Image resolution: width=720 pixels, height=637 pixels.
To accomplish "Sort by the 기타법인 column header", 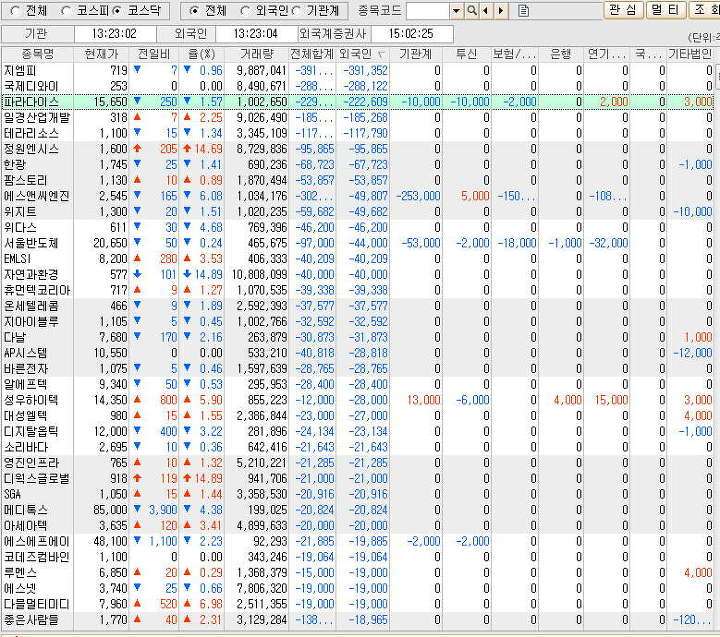I will tap(690, 54).
